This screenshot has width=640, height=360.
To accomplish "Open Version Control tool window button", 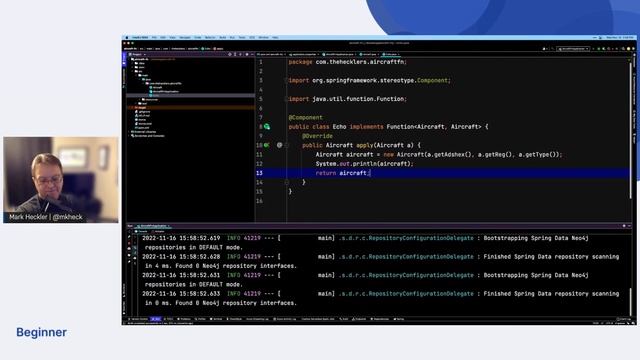I will pos(138,319).
